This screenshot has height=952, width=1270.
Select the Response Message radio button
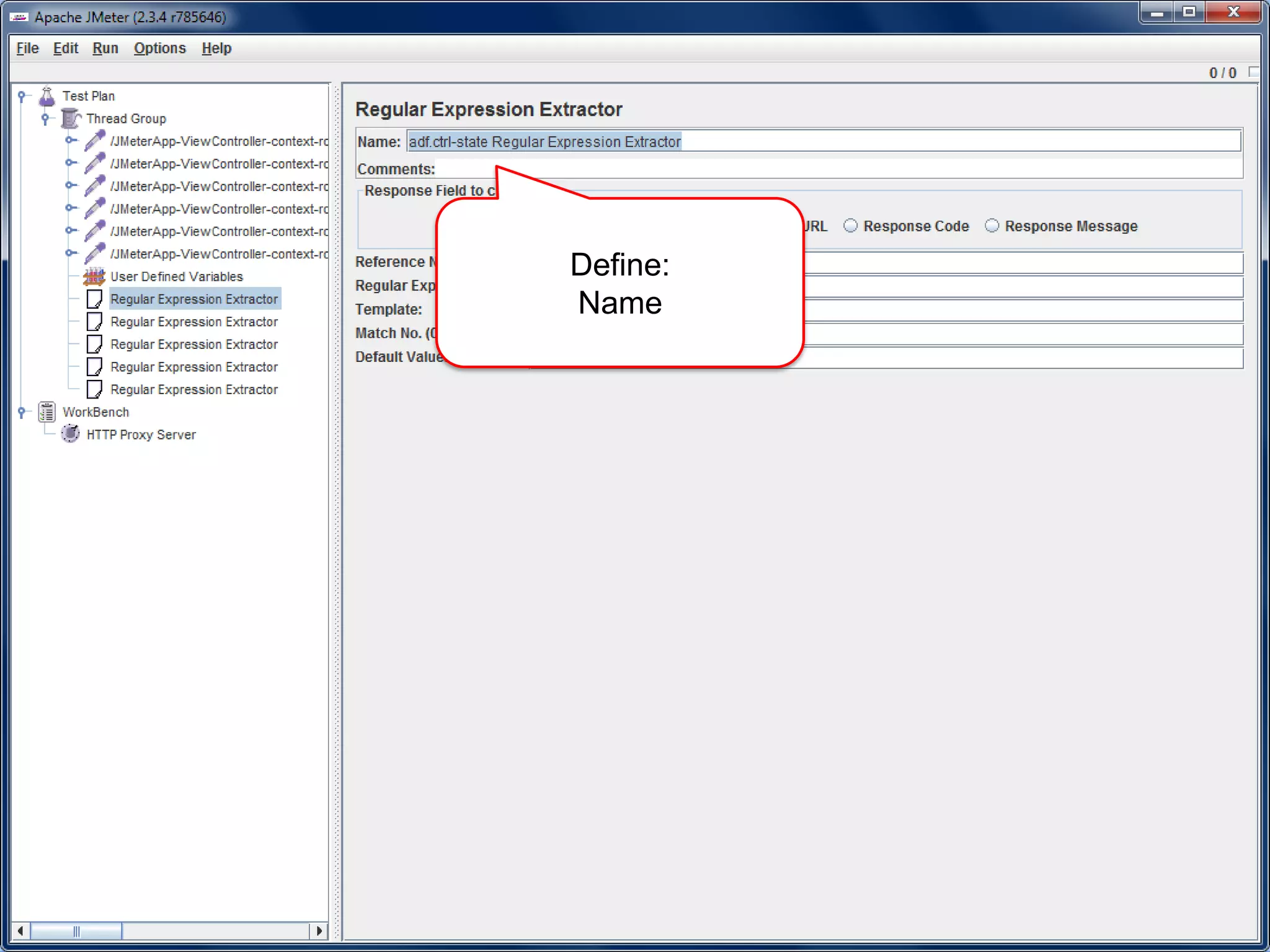click(x=992, y=226)
